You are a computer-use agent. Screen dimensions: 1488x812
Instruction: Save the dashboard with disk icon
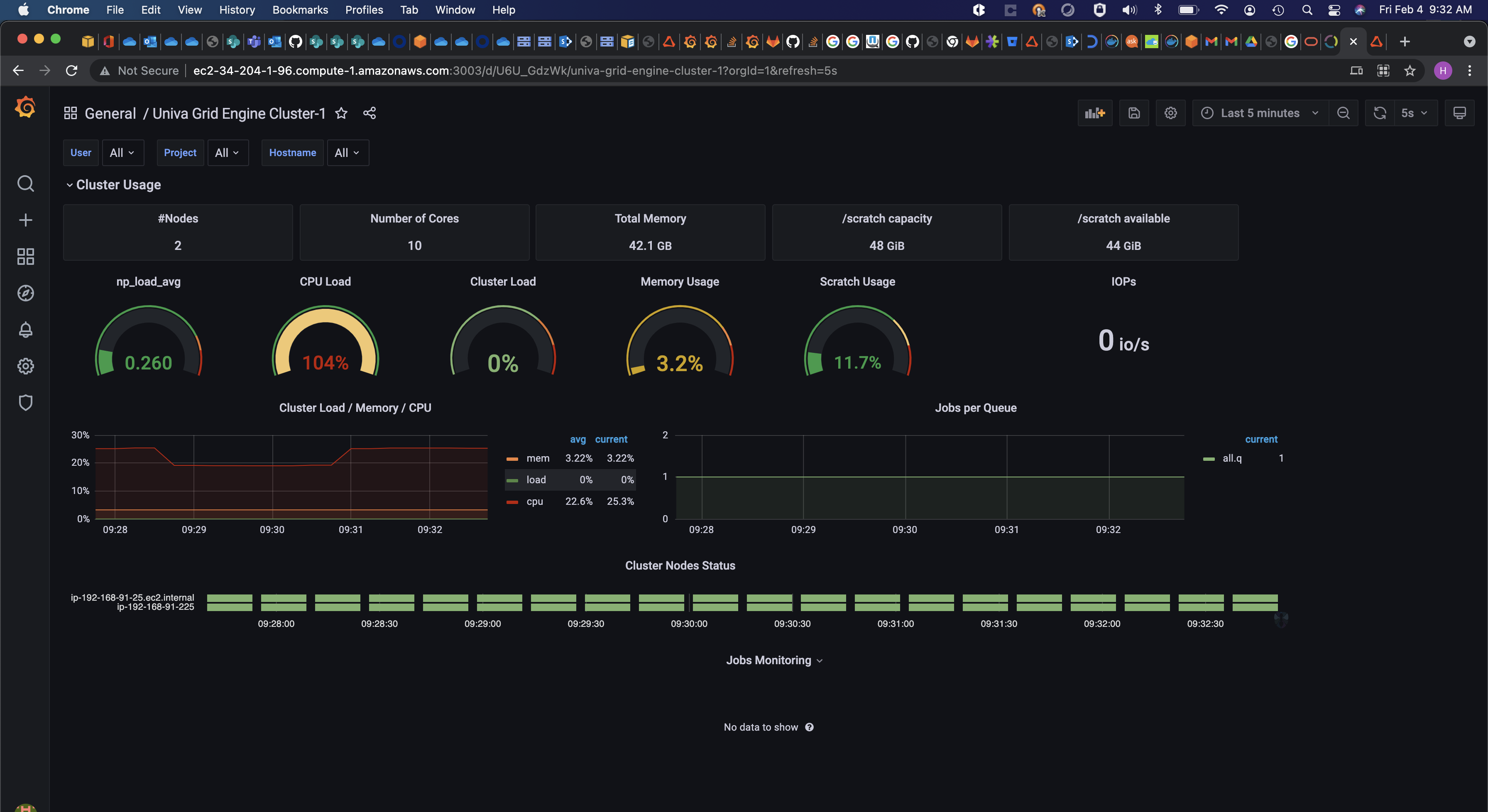pos(1134,113)
